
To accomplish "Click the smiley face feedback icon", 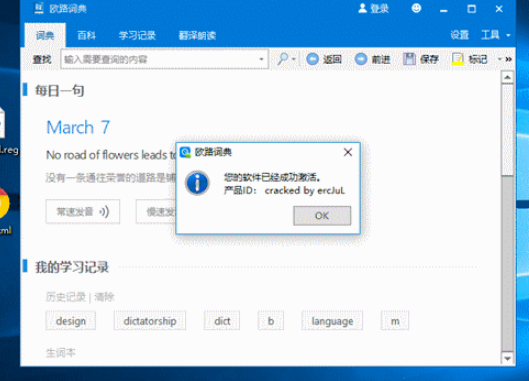I will (x=416, y=8).
